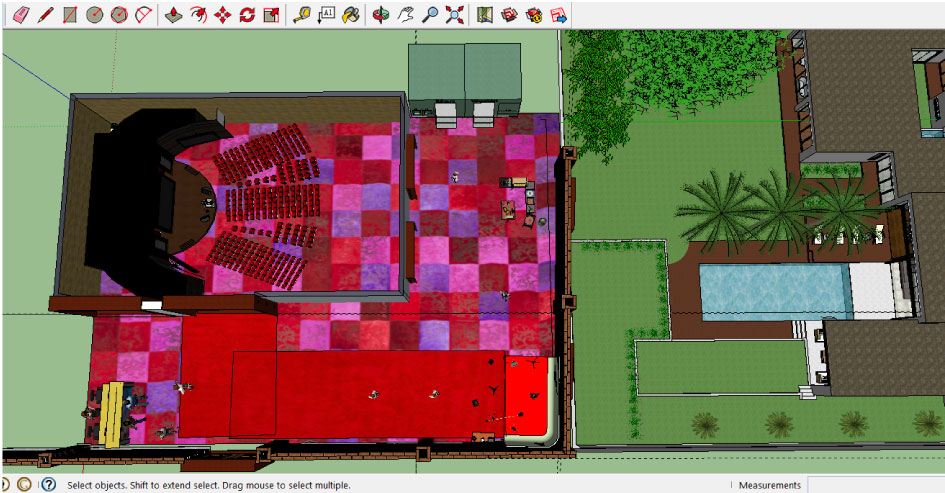Switch to the Orbit camera tool
Image resolution: width=945 pixels, height=493 pixels.
point(381,14)
